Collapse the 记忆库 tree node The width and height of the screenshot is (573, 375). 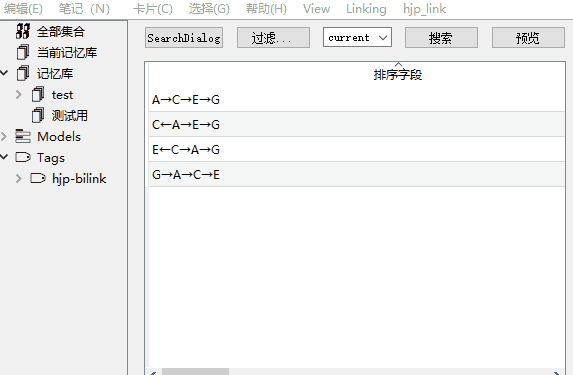coord(4,73)
